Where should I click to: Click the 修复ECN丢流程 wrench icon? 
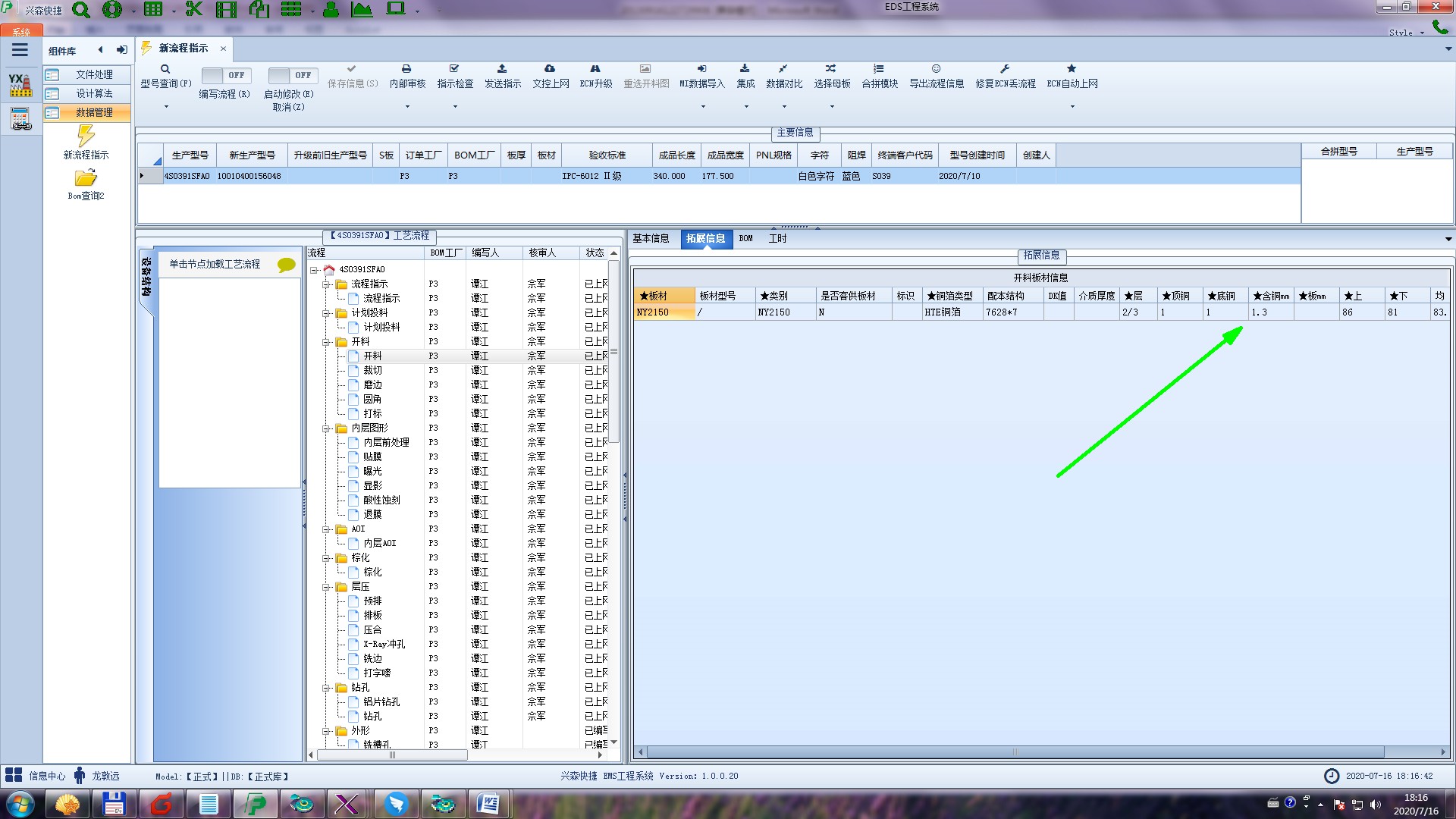1005,69
